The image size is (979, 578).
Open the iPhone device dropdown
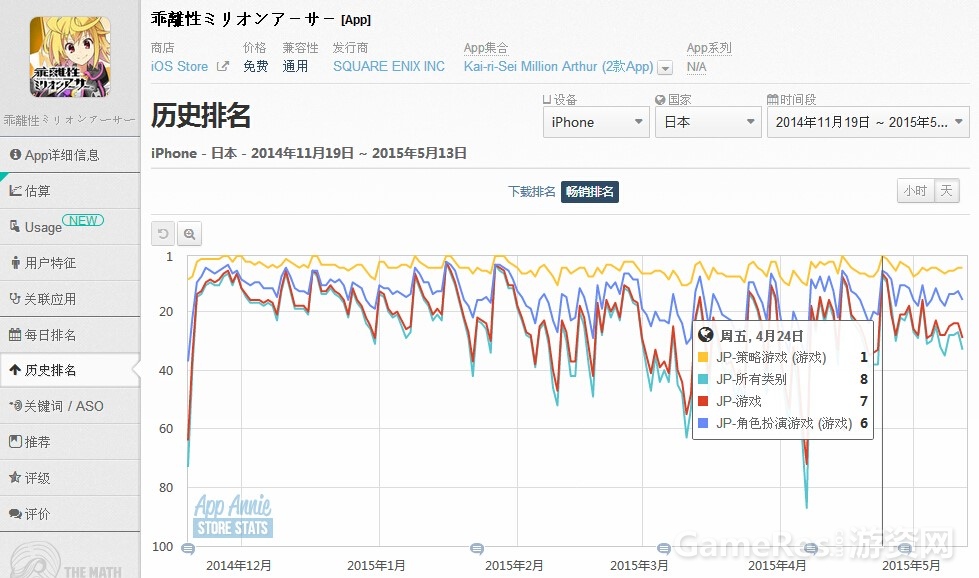[596, 122]
